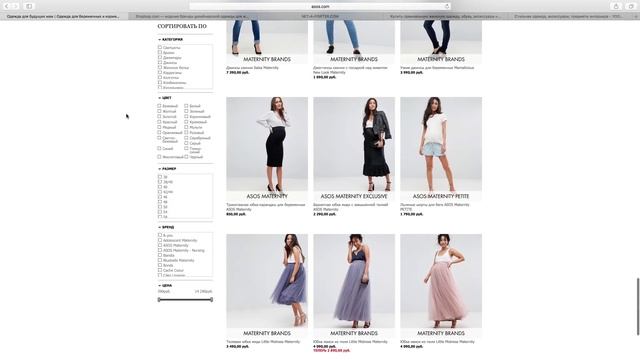
Task: Open the New Look Maternity jeans title link
Action: coord(350,70)
